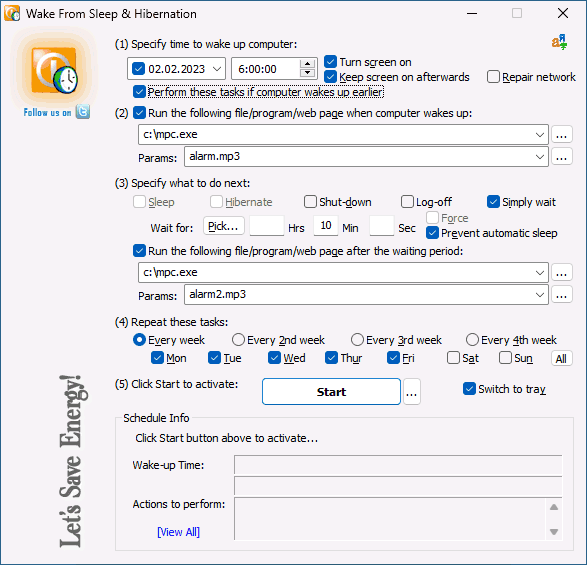Browse for wake-up program file
587x565 pixels.
pos(561,135)
